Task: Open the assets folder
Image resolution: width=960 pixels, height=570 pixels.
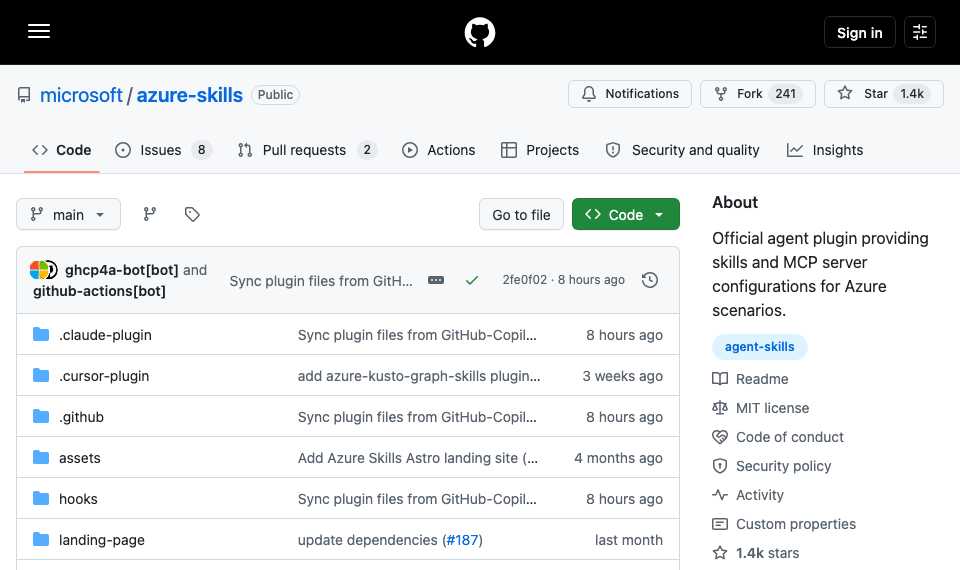Action: pos(80,458)
